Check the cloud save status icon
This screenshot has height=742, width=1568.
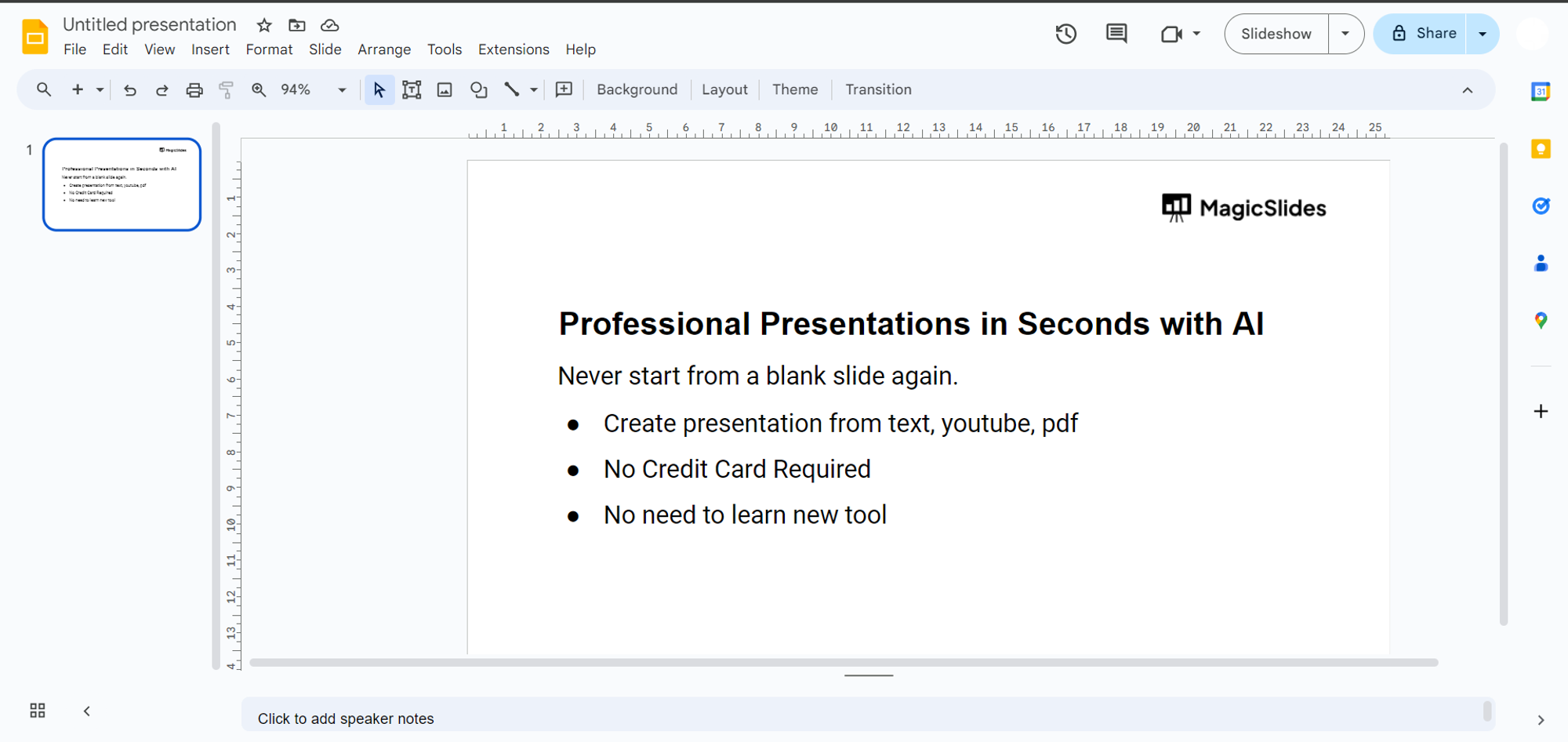click(x=330, y=25)
